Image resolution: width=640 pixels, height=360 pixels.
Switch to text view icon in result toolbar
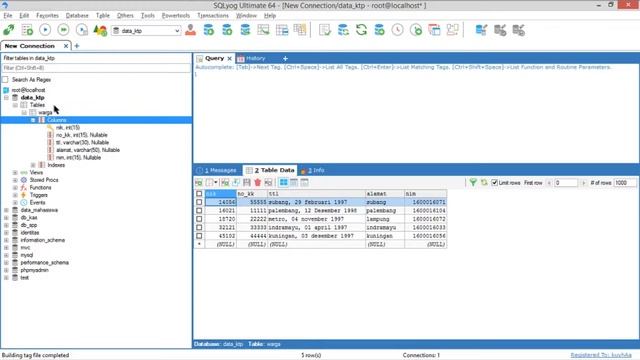304,182
